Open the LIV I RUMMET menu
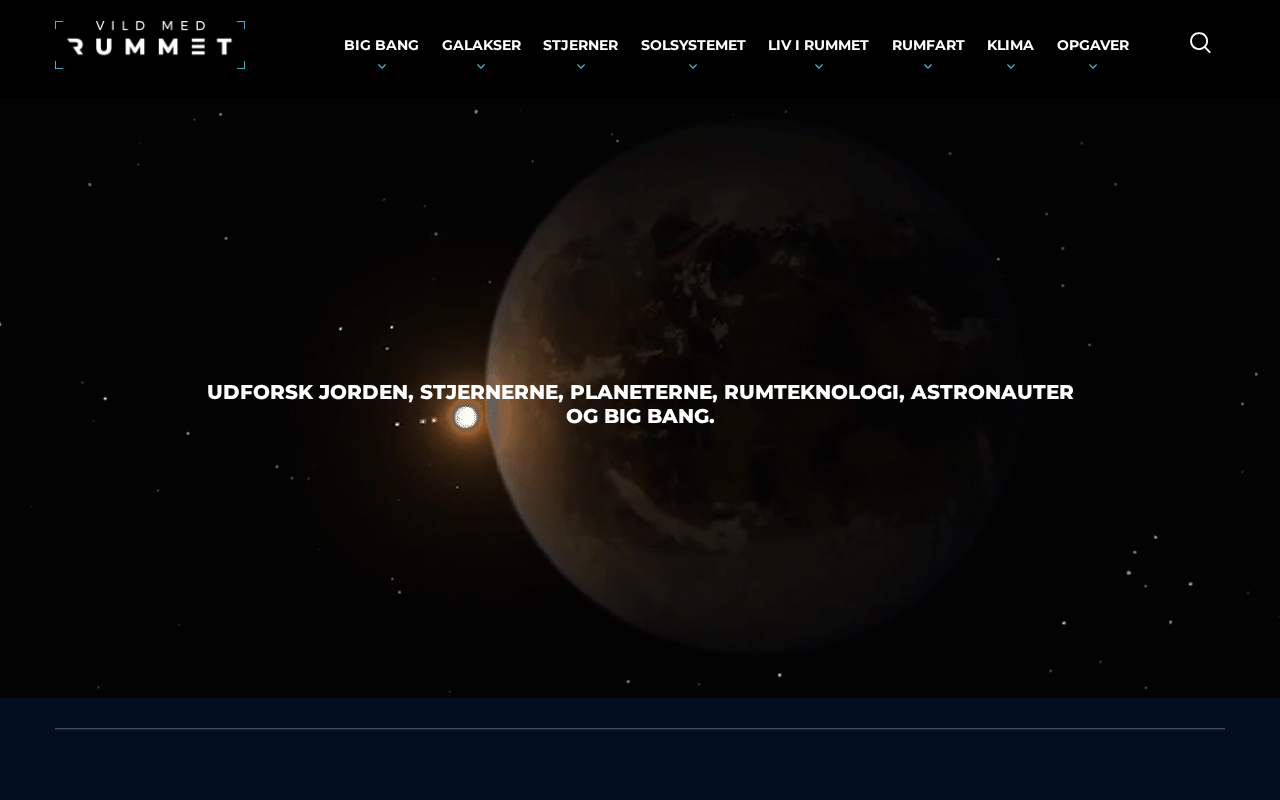Screen dimensions: 1280x800 coord(818,45)
